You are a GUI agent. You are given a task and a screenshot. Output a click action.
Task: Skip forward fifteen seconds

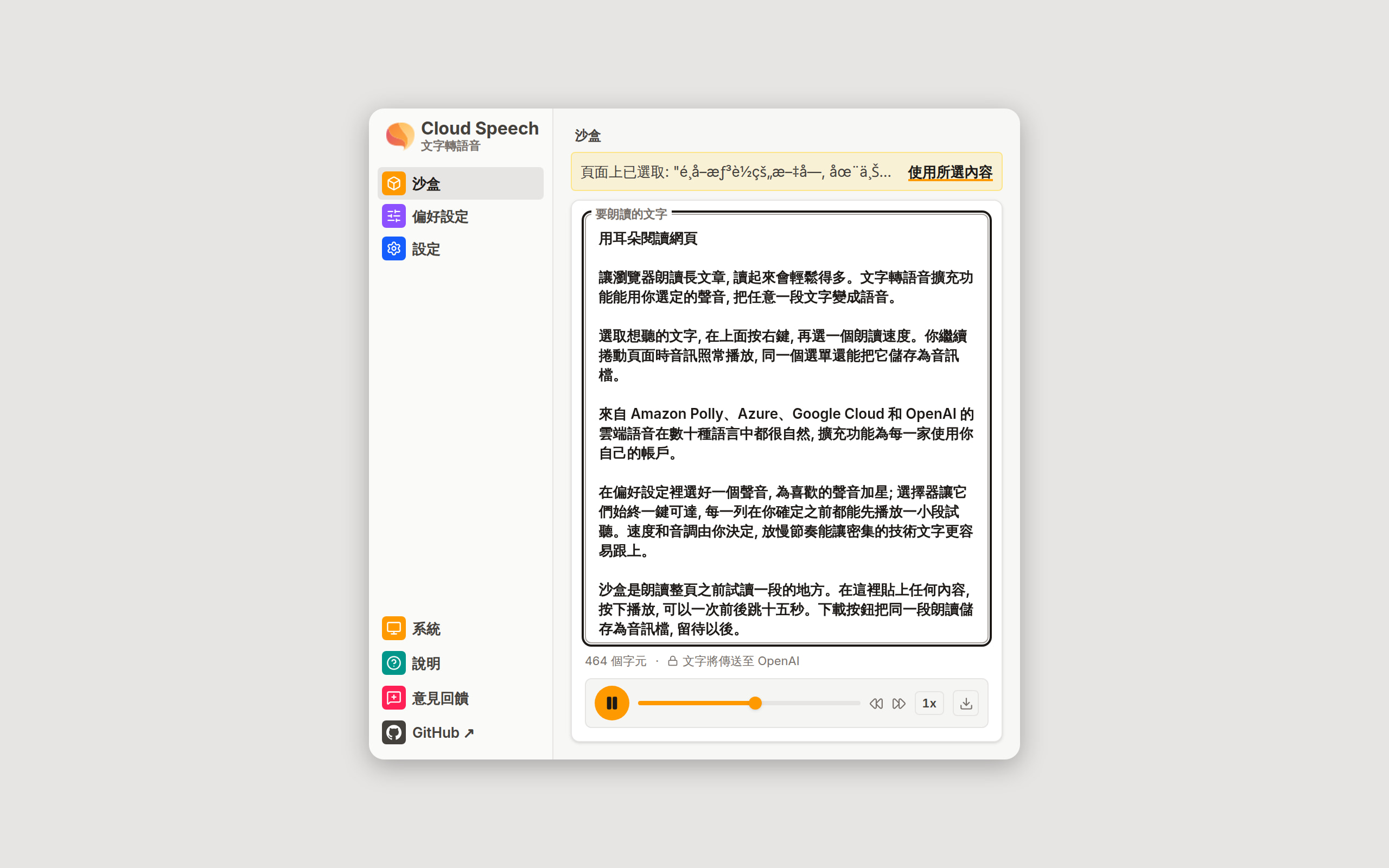tap(899, 704)
